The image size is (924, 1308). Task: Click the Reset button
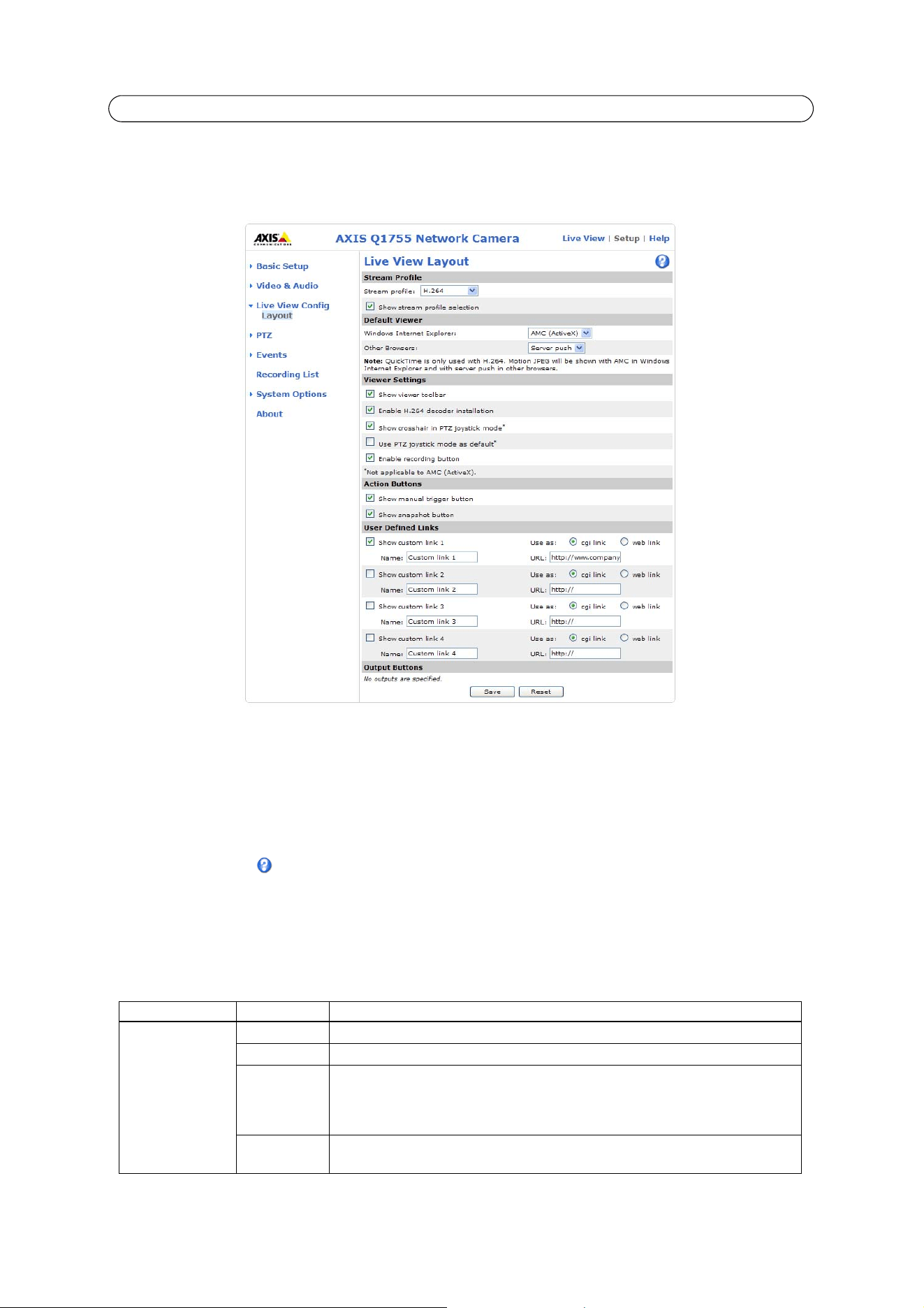click(x=541, y=692)
